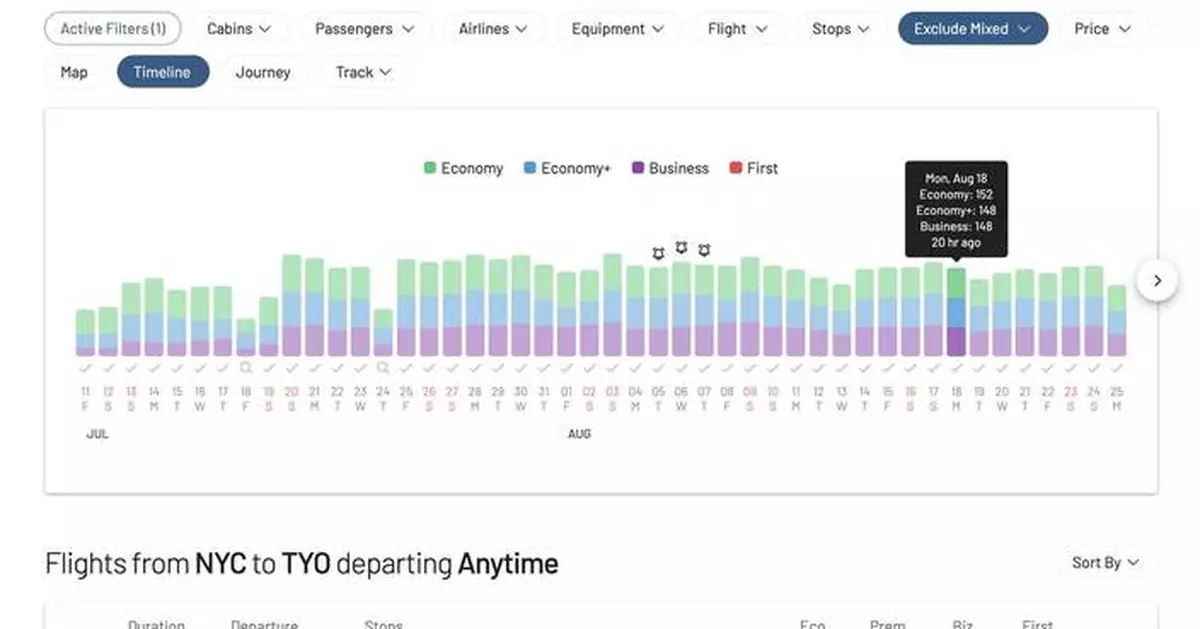Open the Sort By dropdown
Image resolution: width=1200 pixels, height=629 pixels.
pyautogui.click(x=1106, y=562)
